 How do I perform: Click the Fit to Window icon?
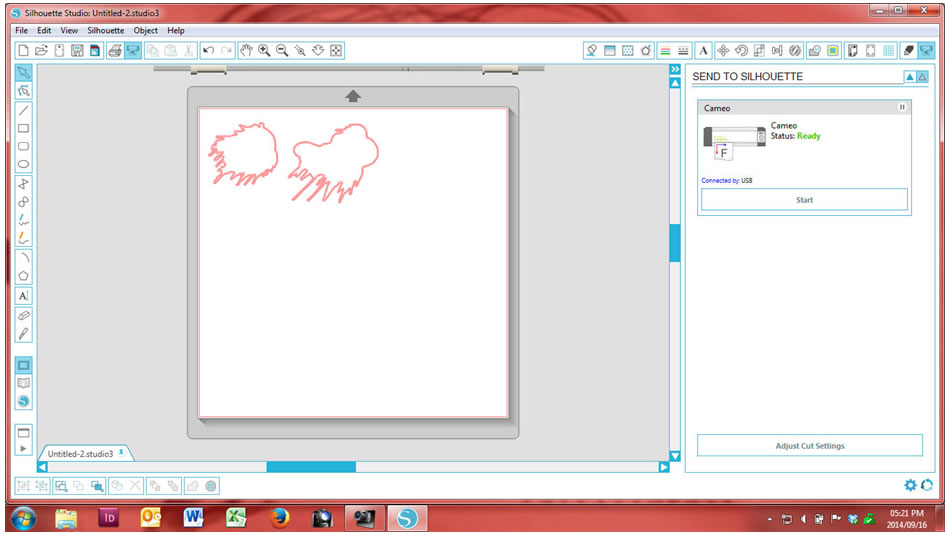pyautogui.click(x=336, y=51)
